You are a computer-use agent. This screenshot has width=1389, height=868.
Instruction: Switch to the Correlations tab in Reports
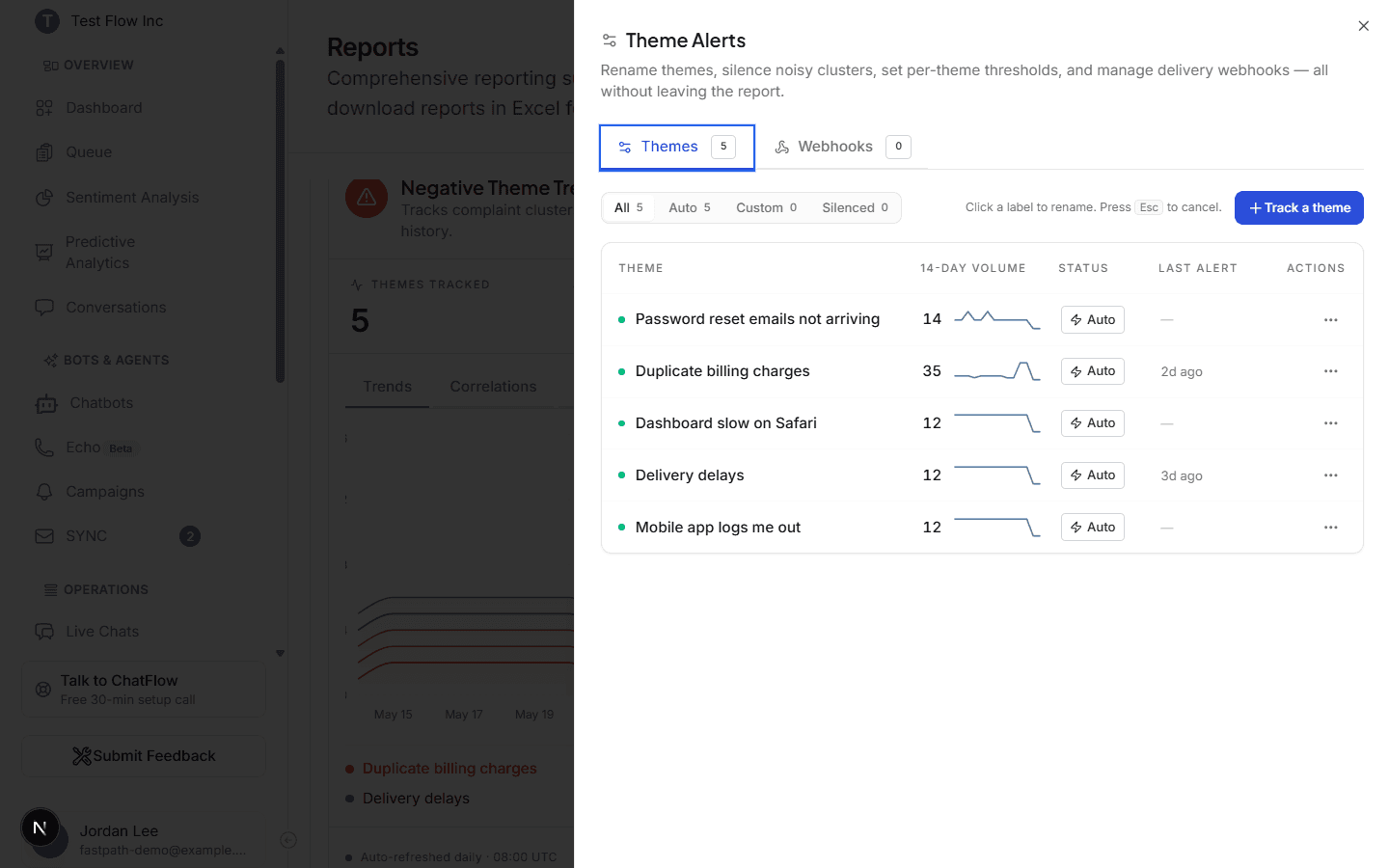[x=493, y=387]
